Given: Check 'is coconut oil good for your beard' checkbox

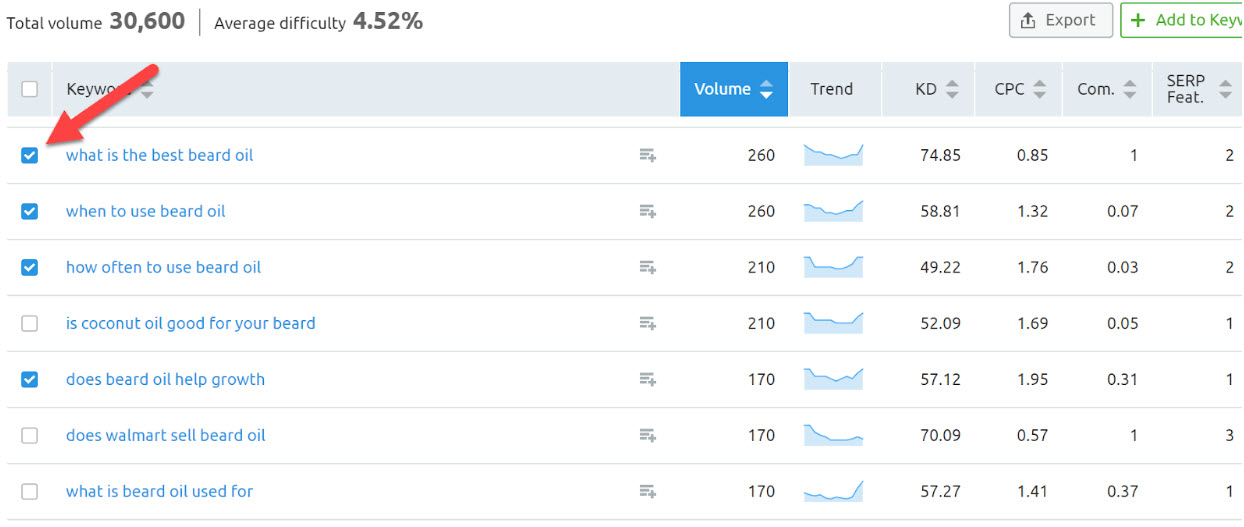Looking at the screenshot, I should coord(30,323).
